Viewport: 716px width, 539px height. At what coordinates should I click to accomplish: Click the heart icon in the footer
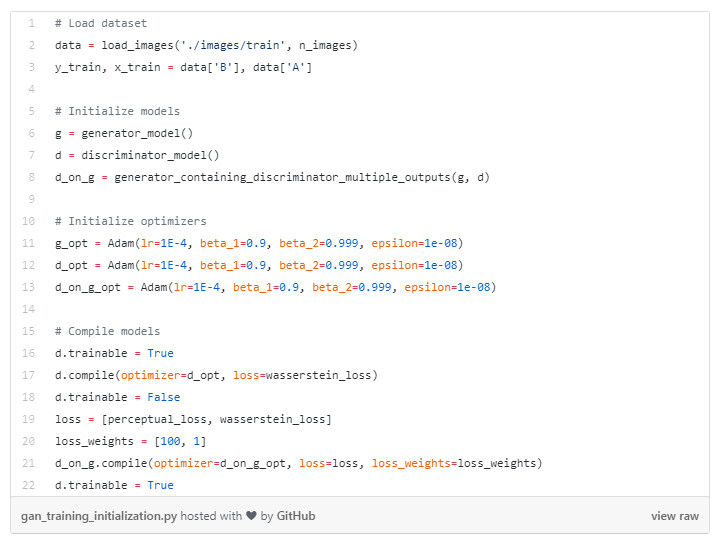tap(249, 516)
